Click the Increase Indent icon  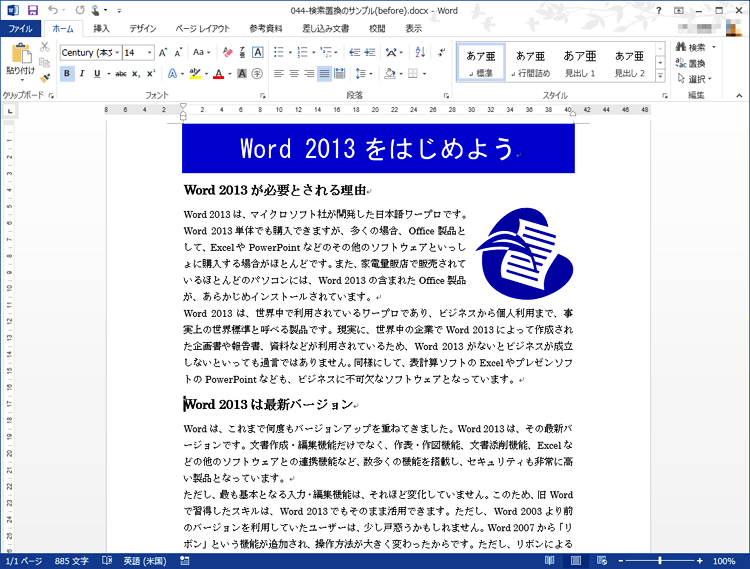(370, 53)
